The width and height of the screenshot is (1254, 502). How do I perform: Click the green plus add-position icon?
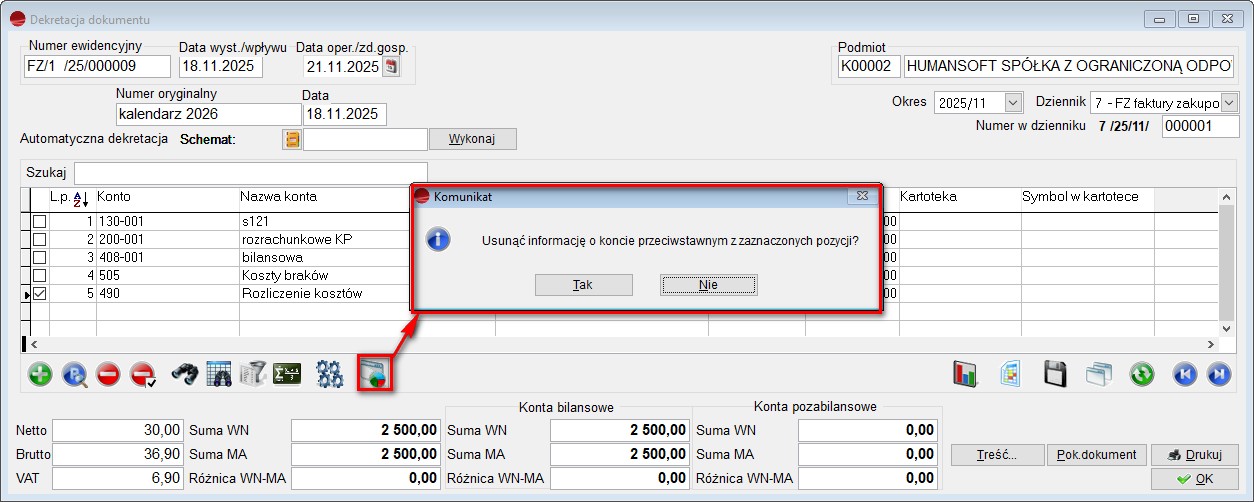(x=41, y=375)
